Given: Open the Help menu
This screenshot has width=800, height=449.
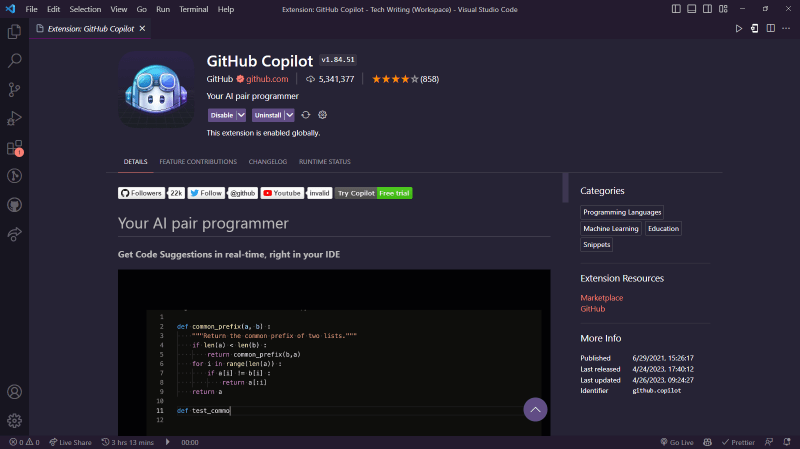Looking at the screenshot, I should pos(226,9).
